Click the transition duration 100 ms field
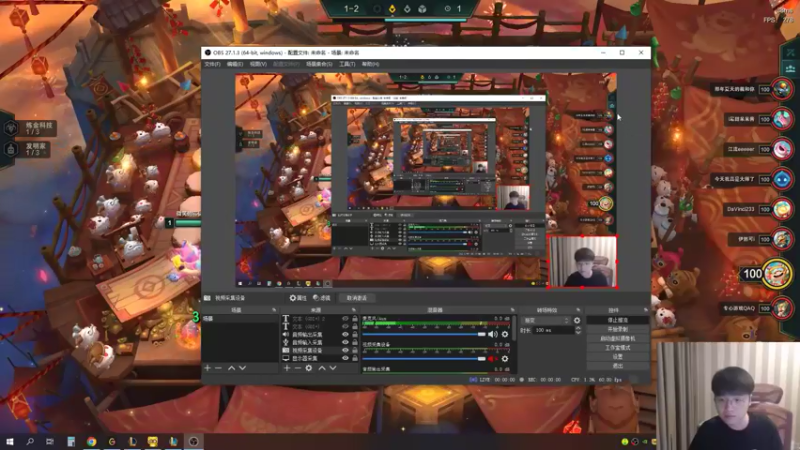800x450 pixels. coord(553,331)
